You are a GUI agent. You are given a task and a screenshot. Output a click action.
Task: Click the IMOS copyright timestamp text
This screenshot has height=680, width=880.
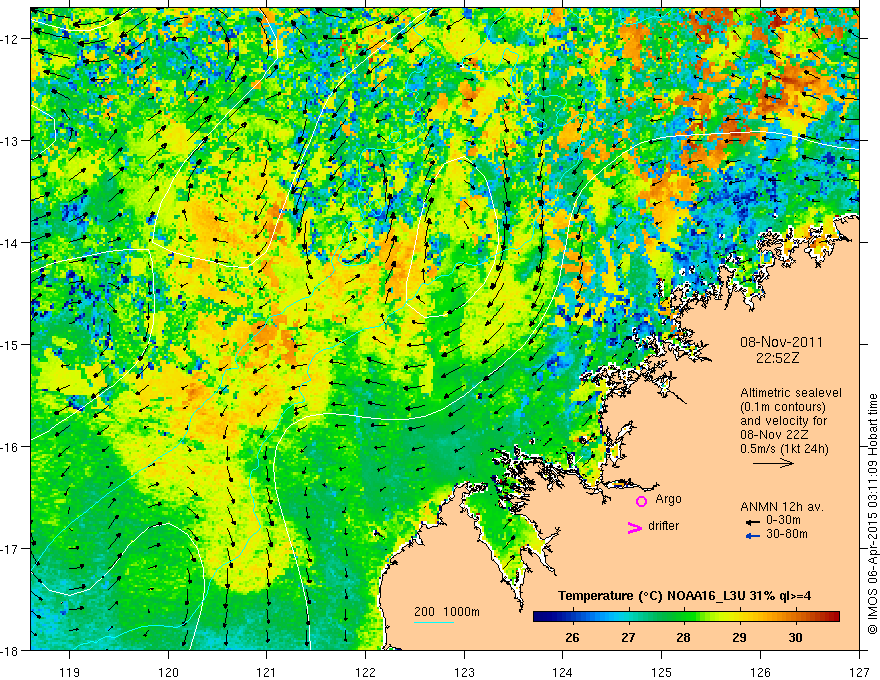pyautogui.click(x=872, y=515)
